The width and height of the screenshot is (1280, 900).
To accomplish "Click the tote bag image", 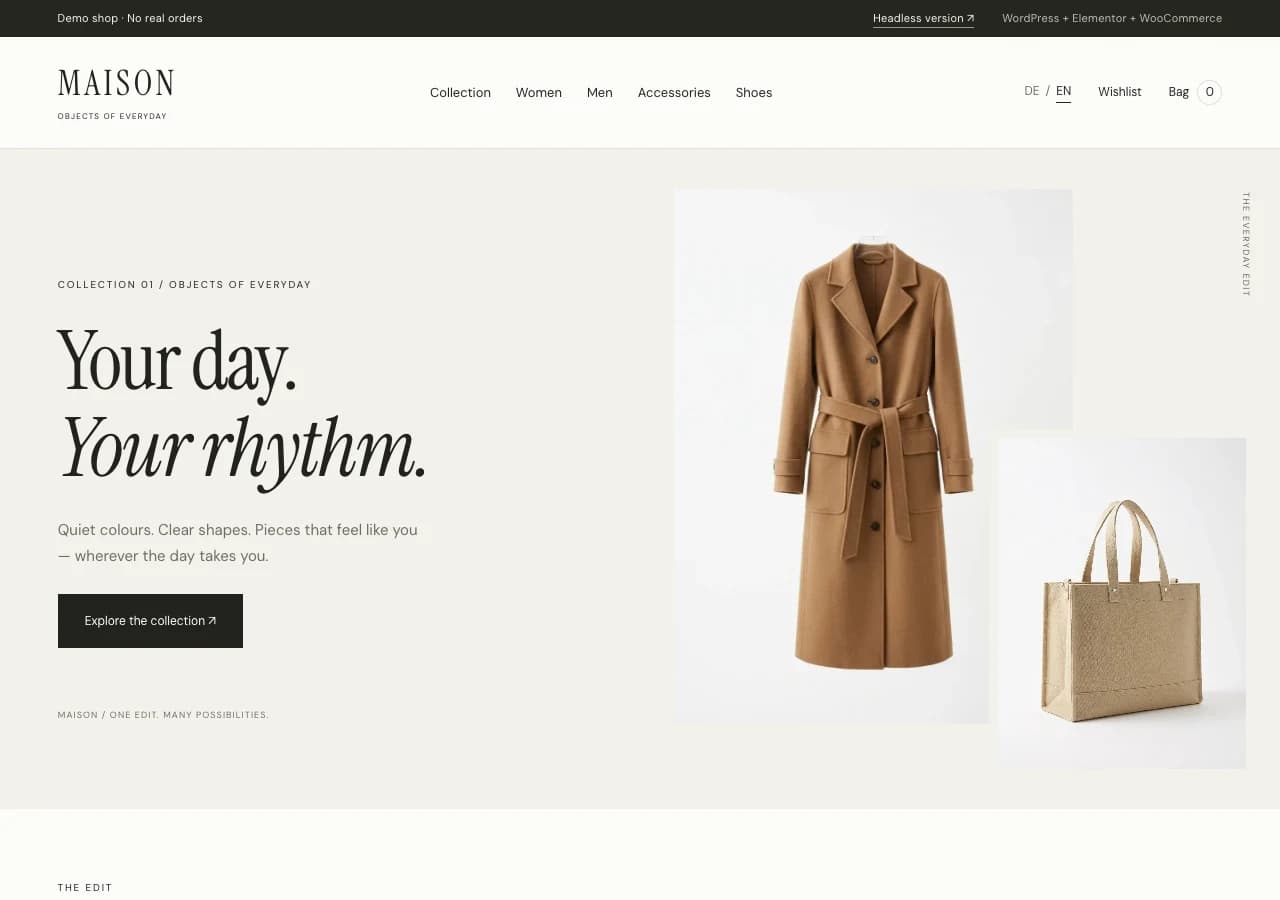I will click(1122, 603).
